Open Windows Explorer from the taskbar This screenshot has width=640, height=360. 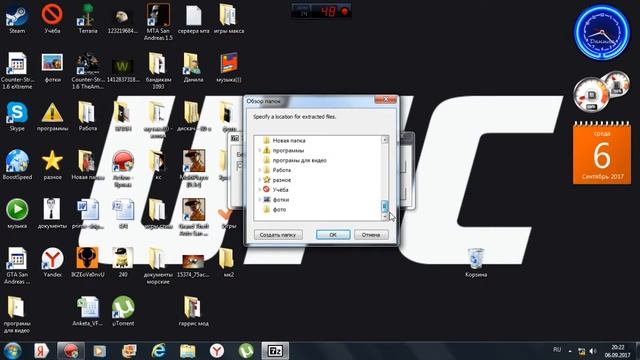coord(187,351)
